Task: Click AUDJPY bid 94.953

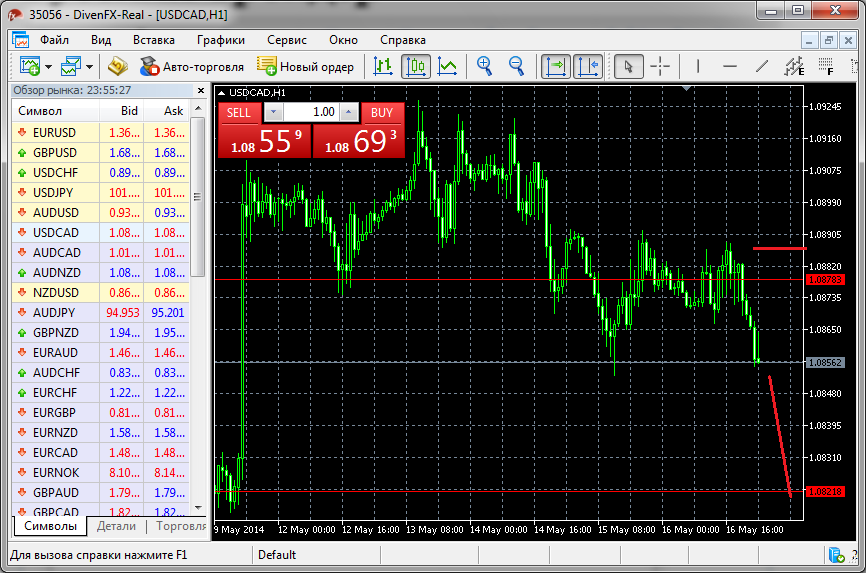Action: [123, 313]
